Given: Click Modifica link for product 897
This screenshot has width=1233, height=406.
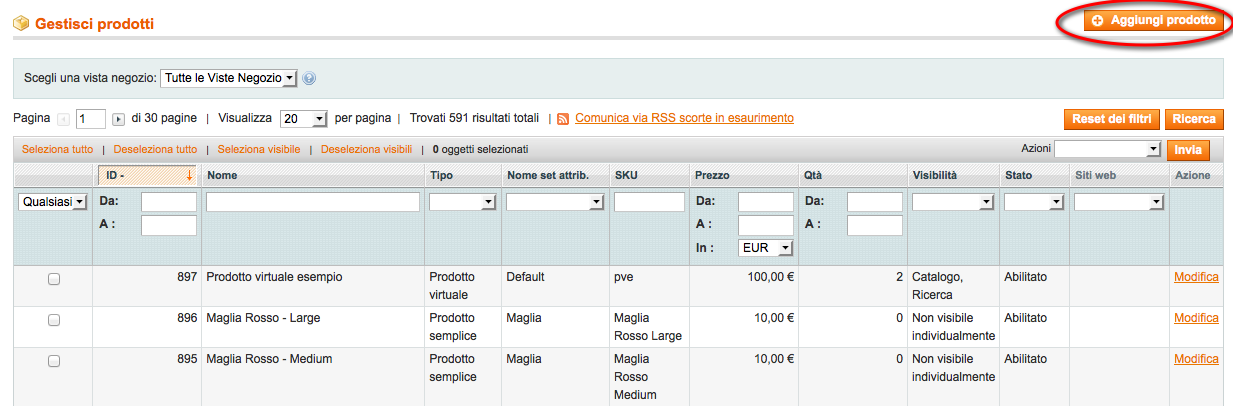Looking at the screenshot, I should [1196, 277].
